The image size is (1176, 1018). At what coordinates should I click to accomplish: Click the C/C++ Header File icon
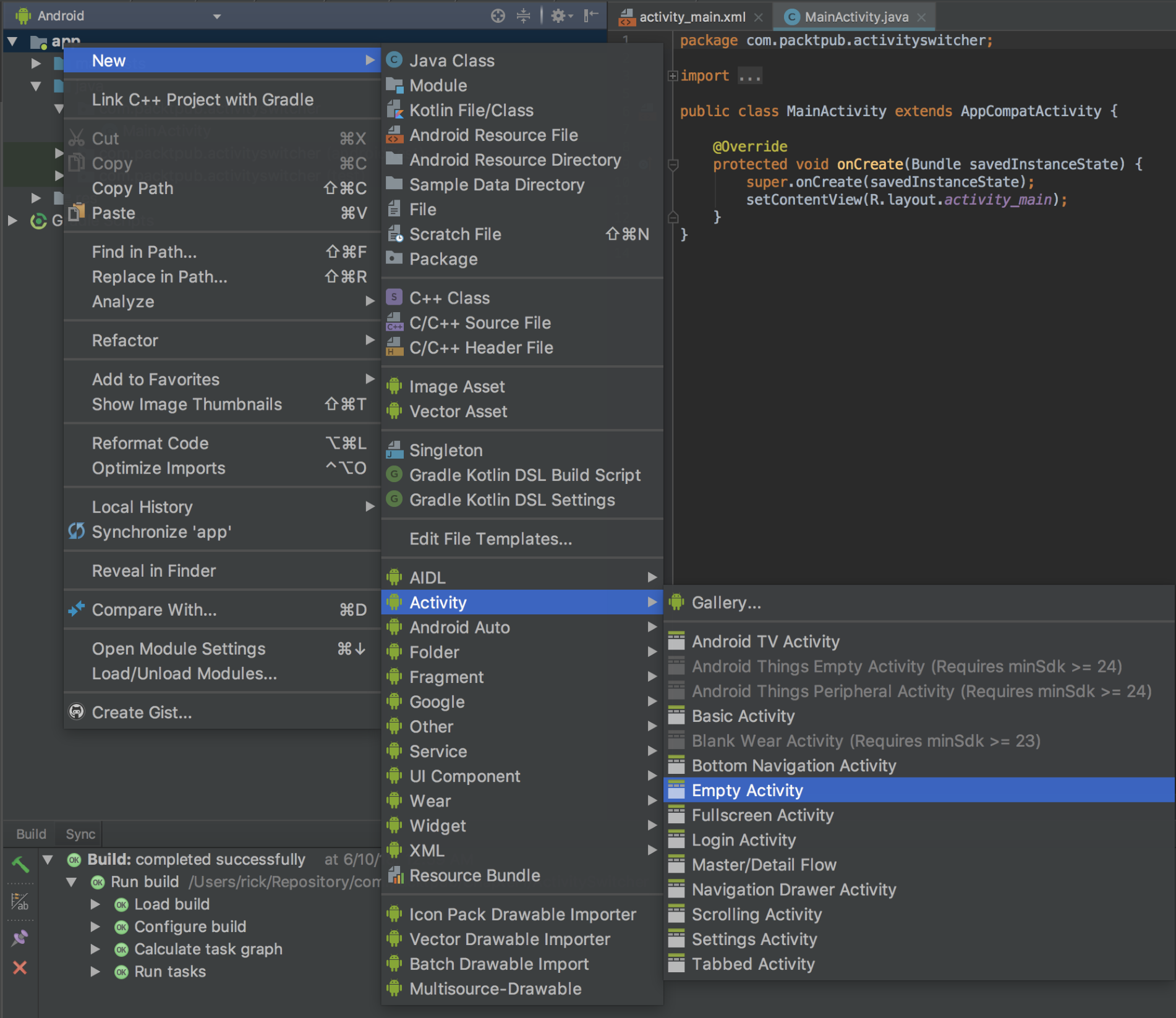(394, 347)
